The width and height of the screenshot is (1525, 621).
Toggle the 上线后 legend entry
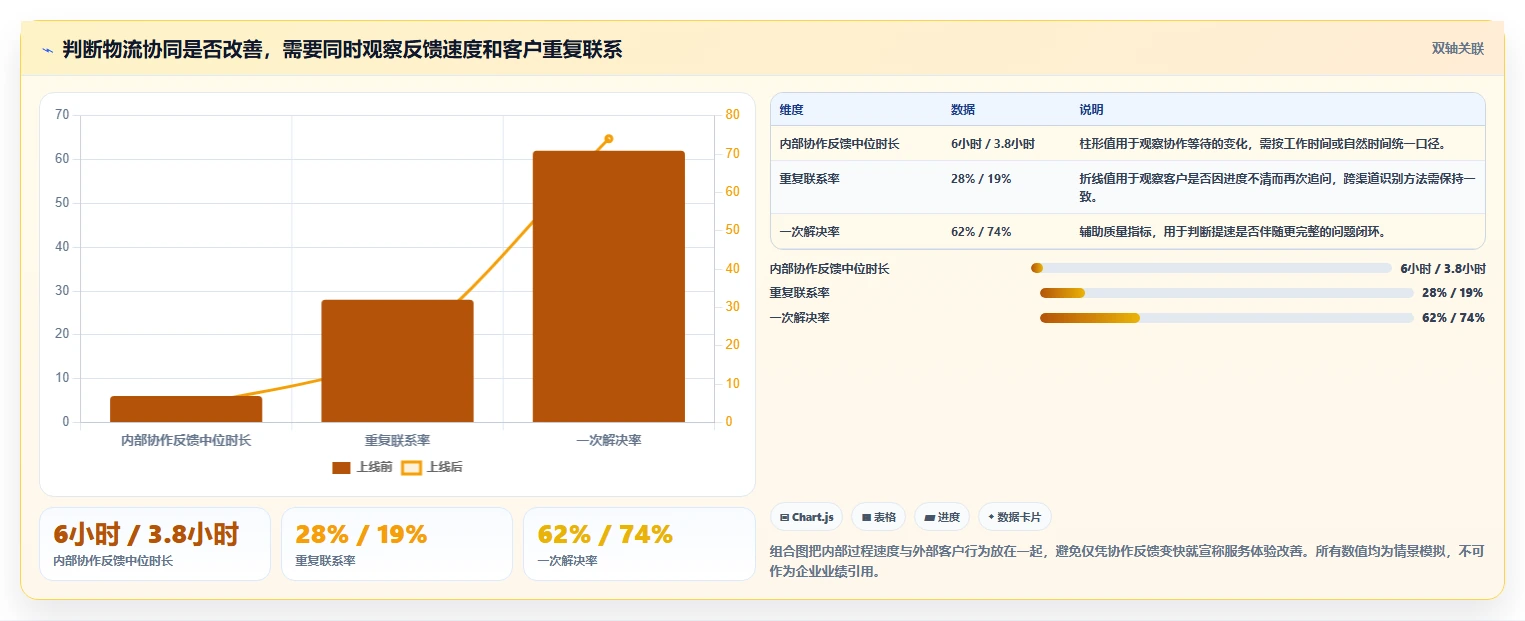(x=432, y=467)
